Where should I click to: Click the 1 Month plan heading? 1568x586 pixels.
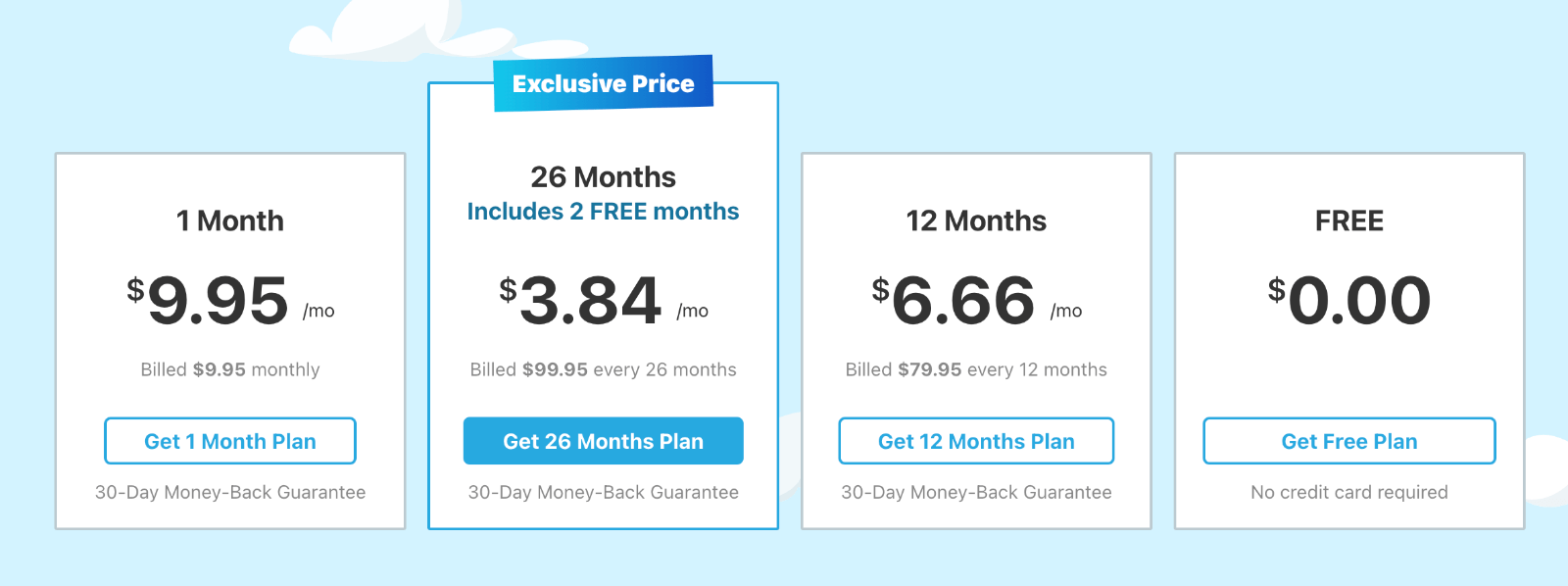coord(230,220)
